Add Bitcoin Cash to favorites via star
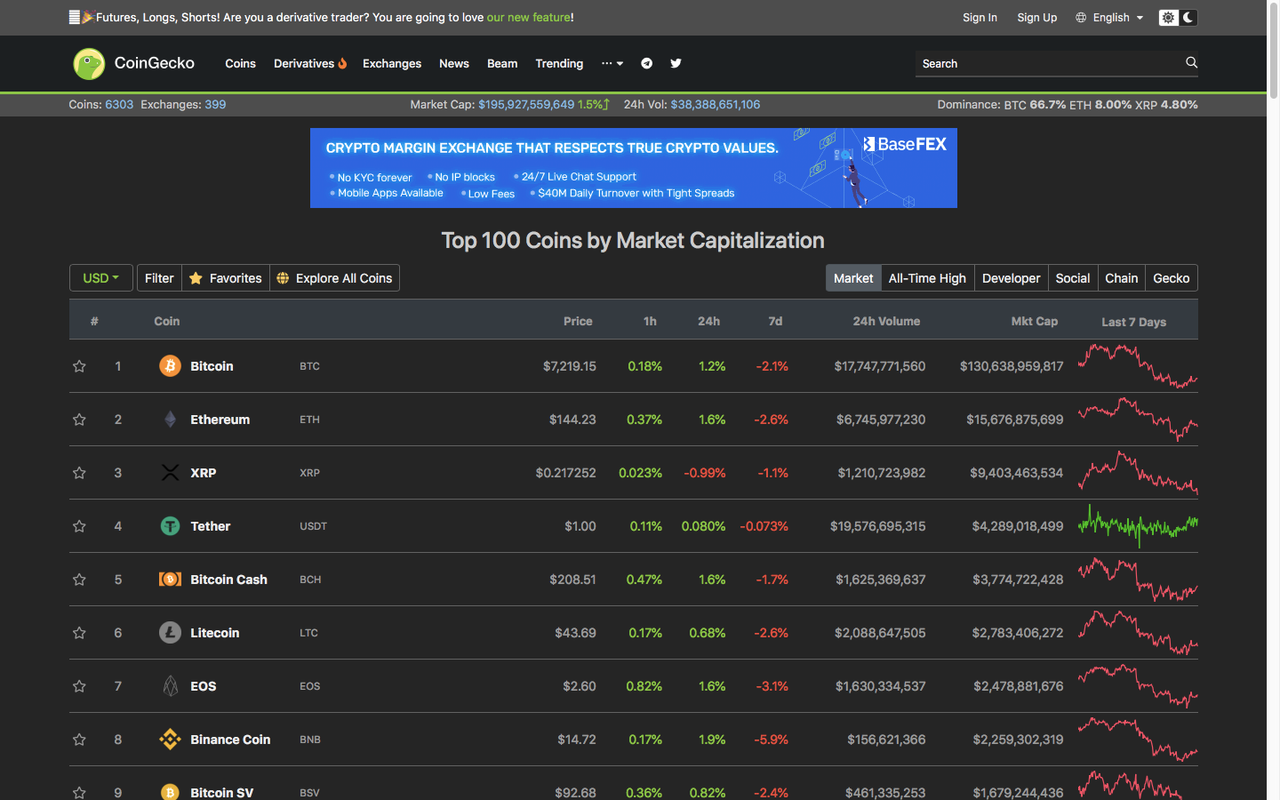 click(79, 579)
